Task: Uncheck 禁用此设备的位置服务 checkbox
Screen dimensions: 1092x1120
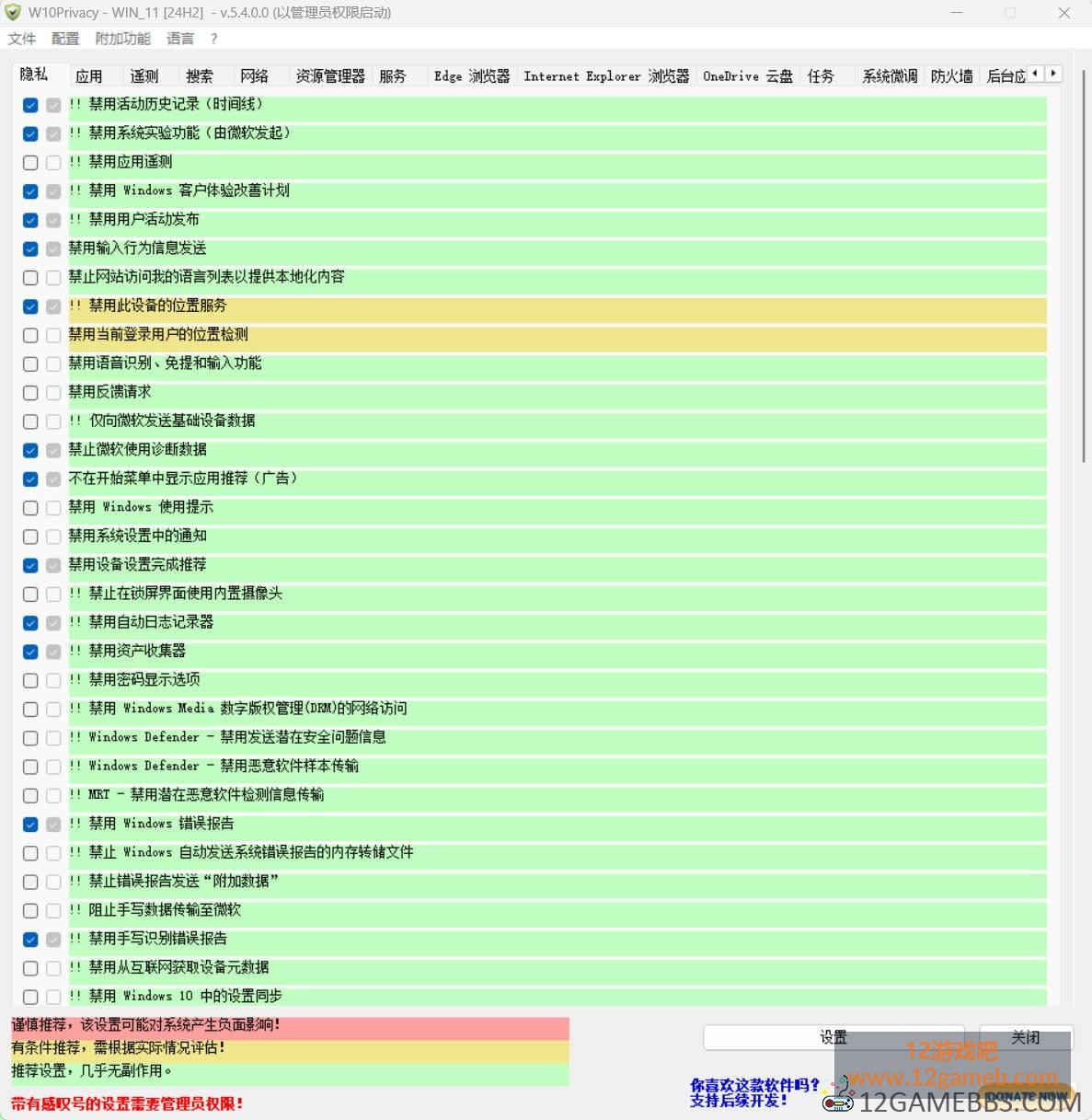Action: 30,306
